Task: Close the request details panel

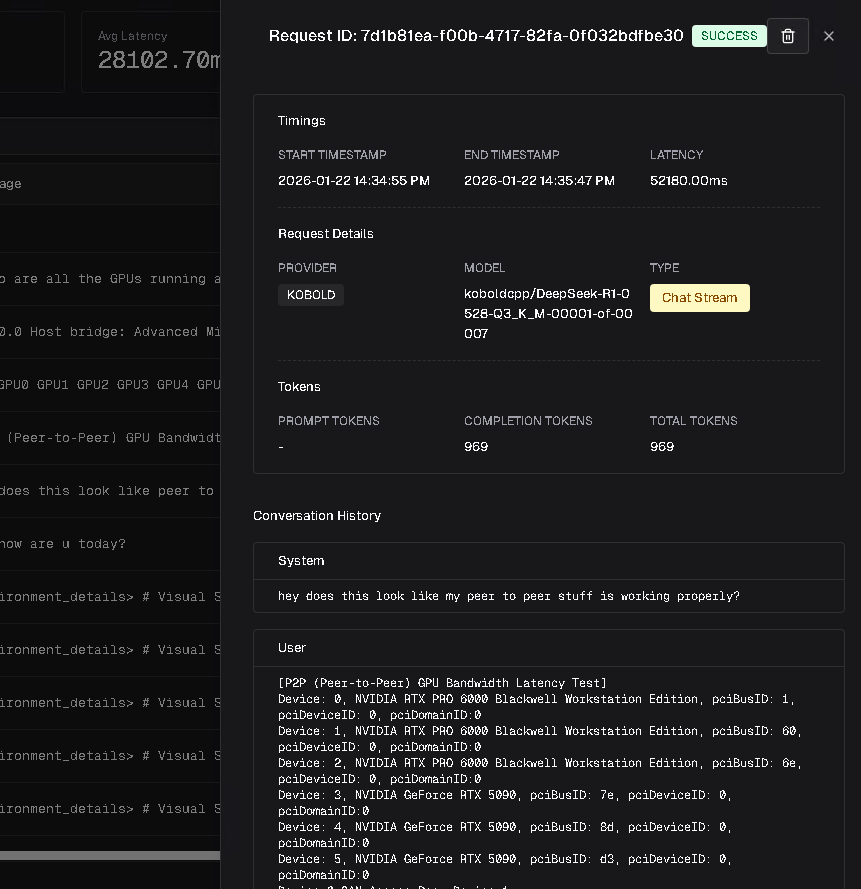Action: coord(828,36)
